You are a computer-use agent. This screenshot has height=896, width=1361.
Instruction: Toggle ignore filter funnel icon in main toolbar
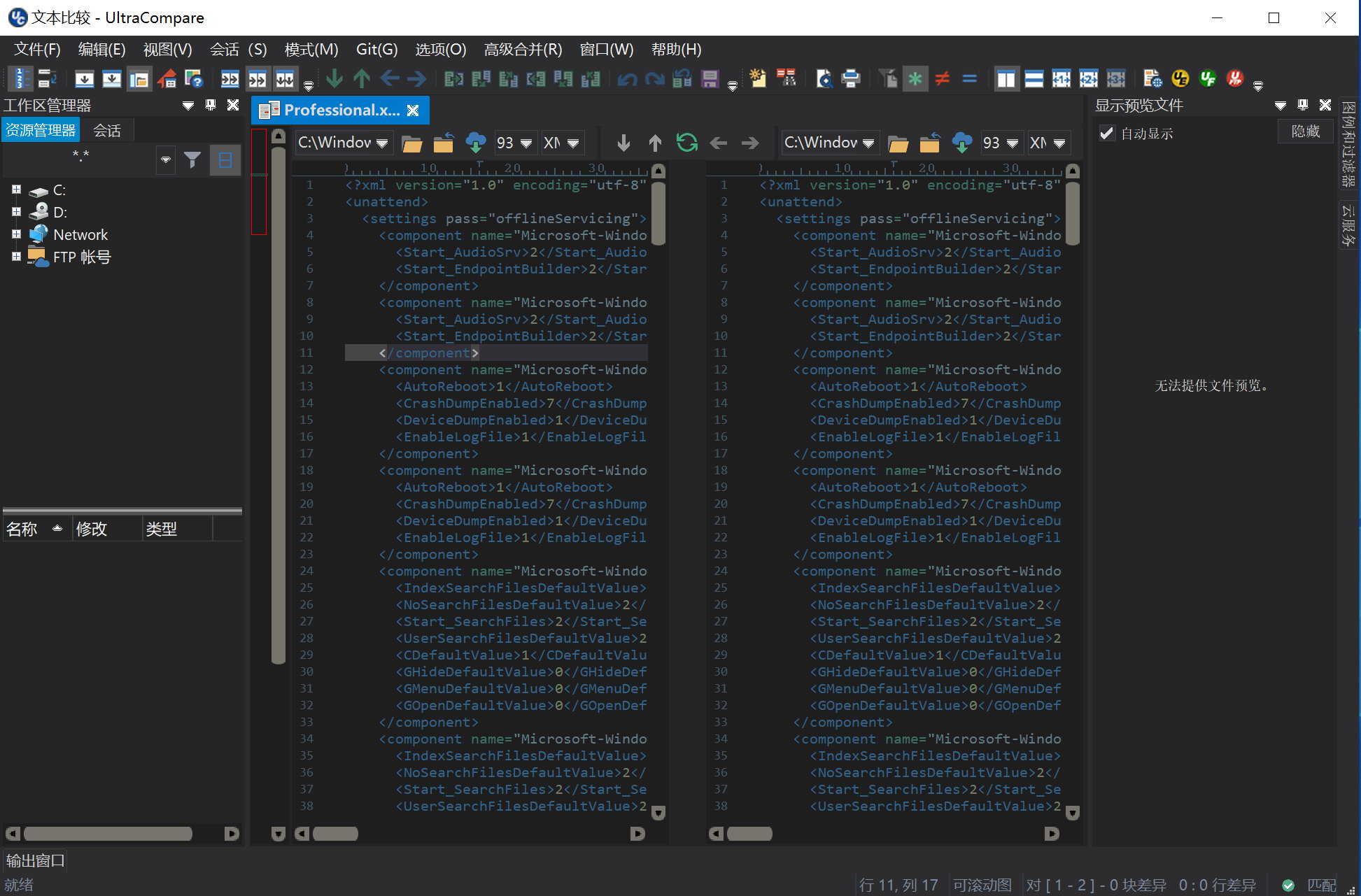point(887,78)
